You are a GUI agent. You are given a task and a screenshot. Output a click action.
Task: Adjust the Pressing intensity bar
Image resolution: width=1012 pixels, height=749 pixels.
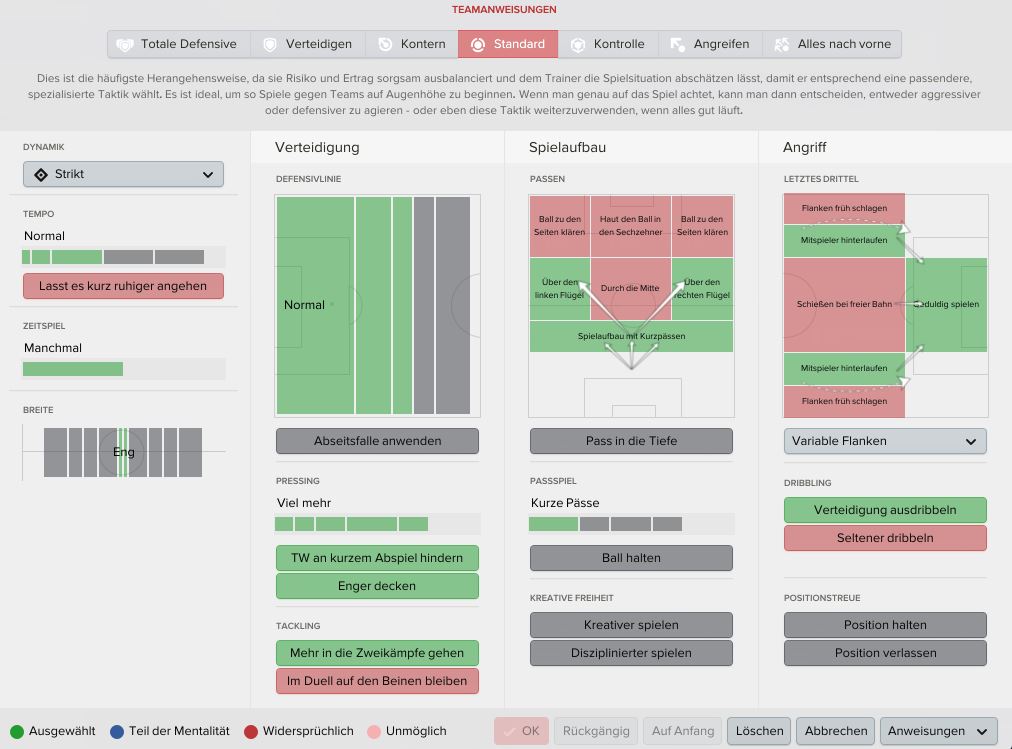(378, 524)
